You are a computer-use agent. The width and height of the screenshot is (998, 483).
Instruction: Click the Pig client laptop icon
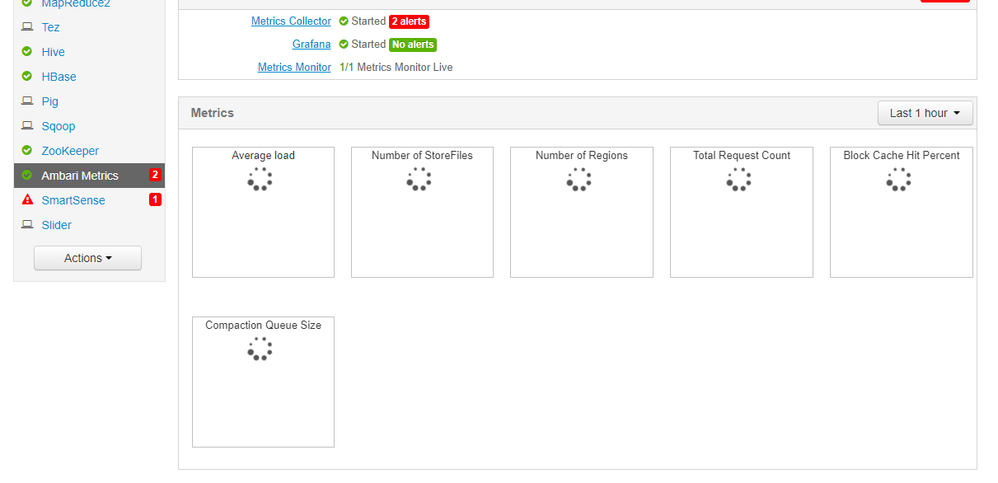pyautogui.click(x=27, y=101)
